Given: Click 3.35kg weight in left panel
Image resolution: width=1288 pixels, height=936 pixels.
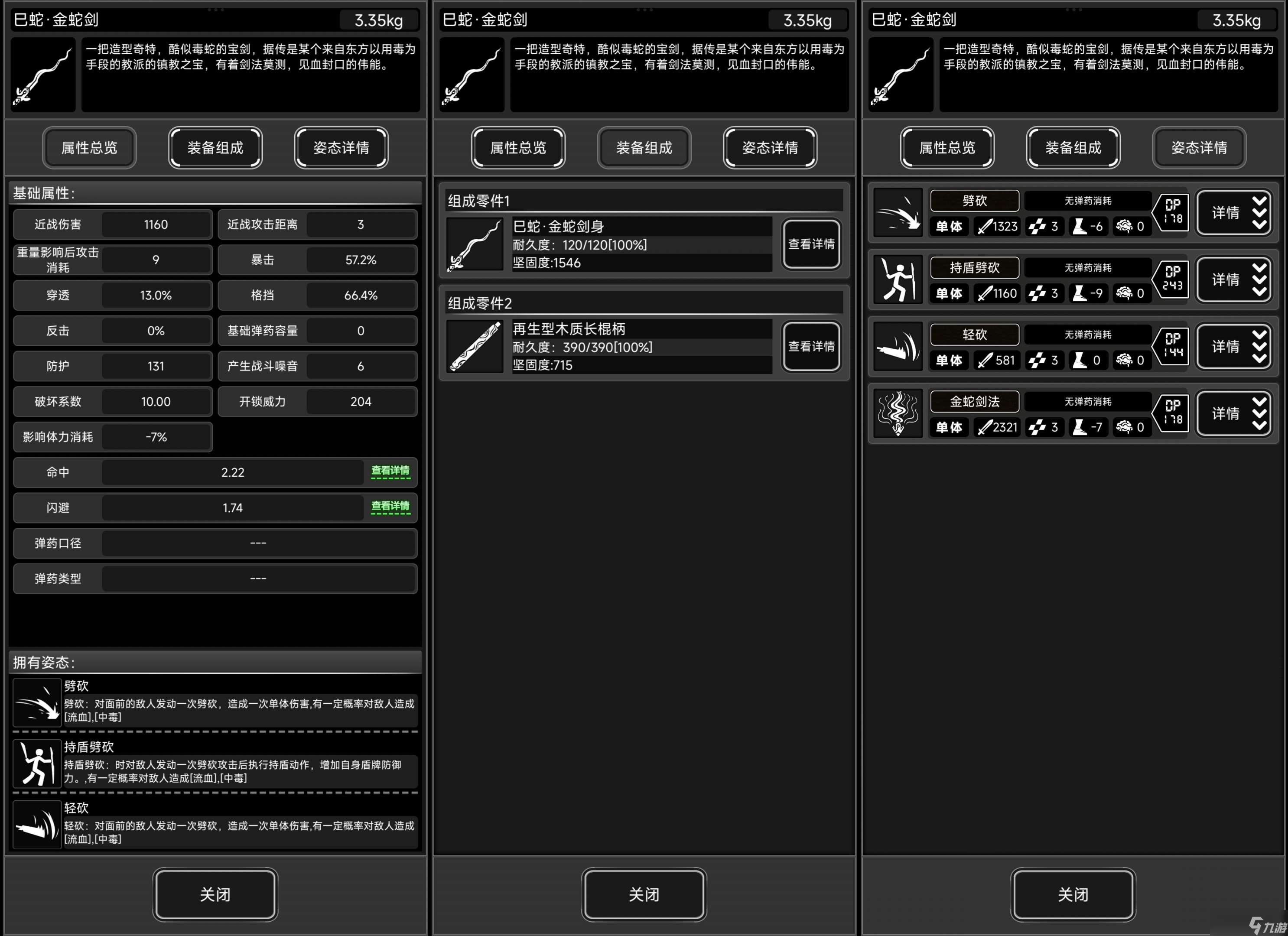Looking at the screenshot, I should click(379, 20).
